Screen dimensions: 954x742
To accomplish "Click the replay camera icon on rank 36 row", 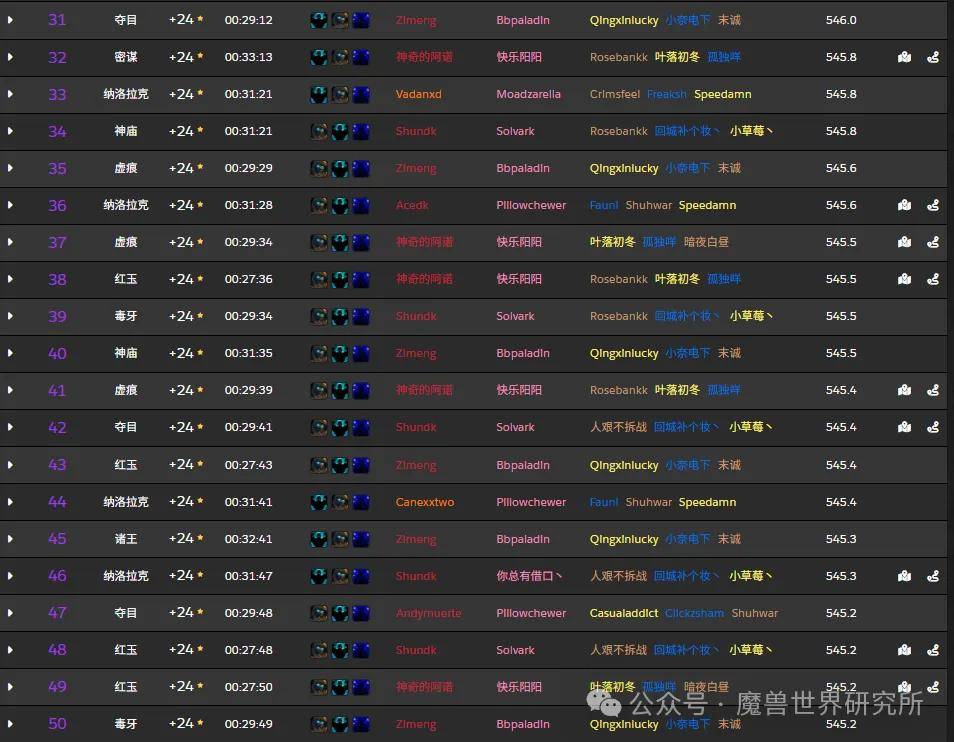I will [x=905, y=205].
